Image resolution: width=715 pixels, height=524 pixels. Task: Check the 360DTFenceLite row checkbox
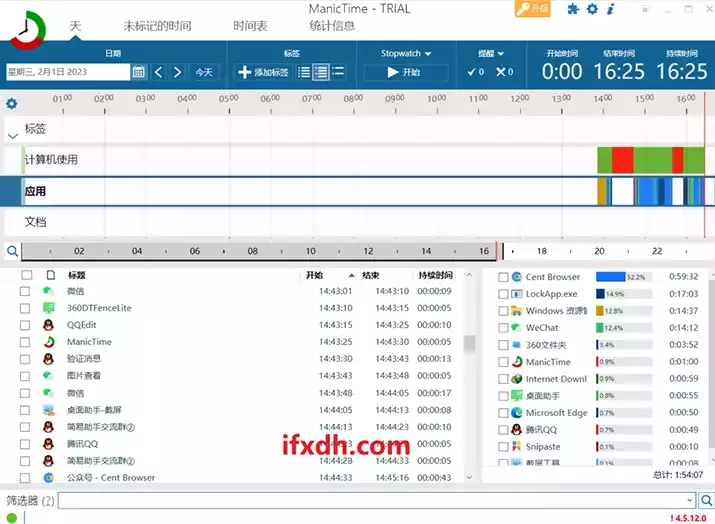pyautogui.click(x=25, y=308)
